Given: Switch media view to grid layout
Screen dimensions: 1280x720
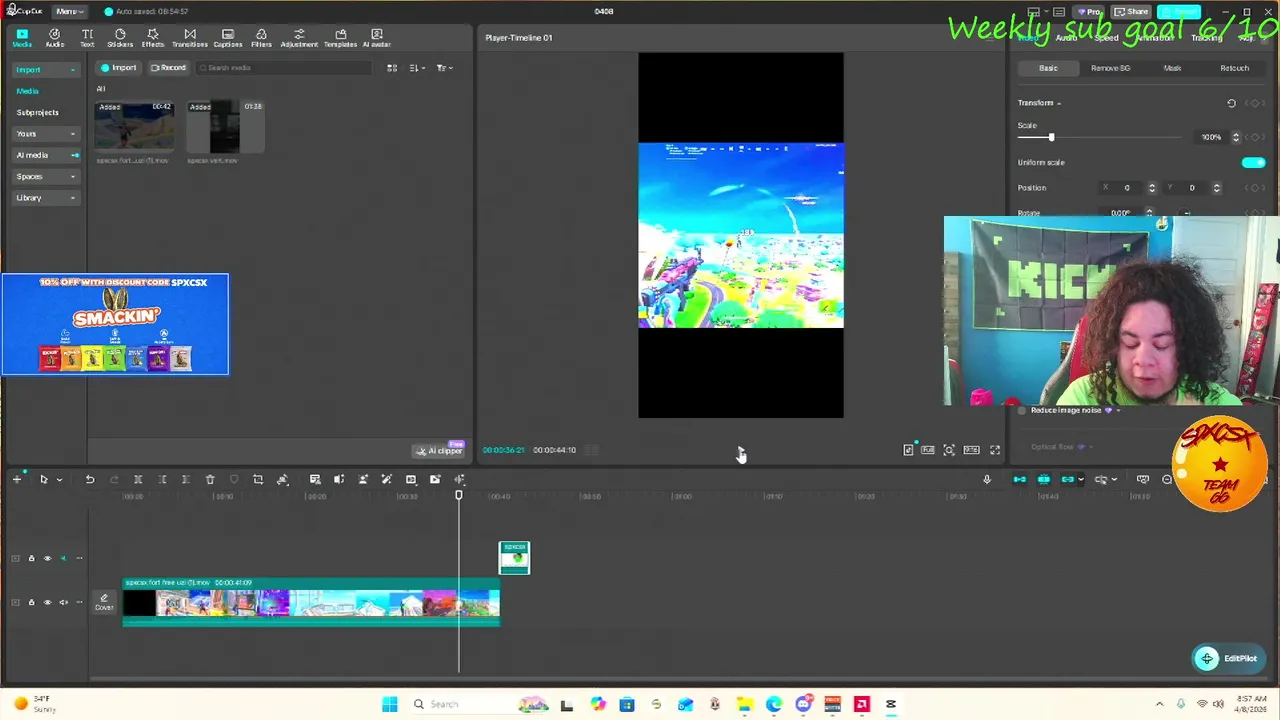Looking at the screenshot, I should [392, 68].
